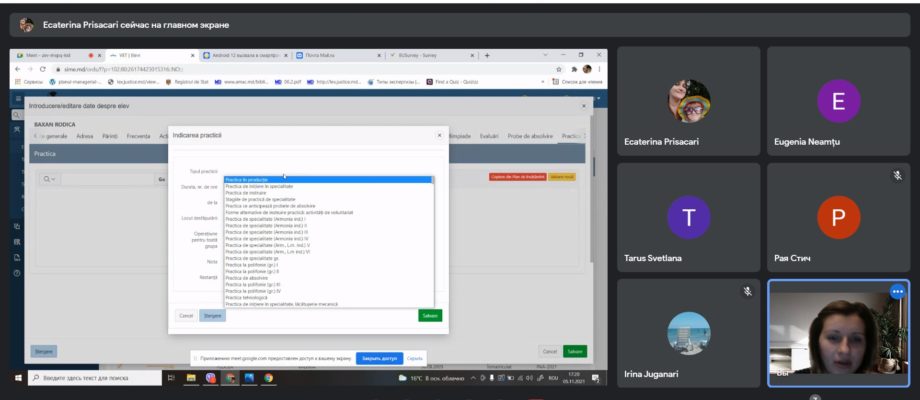Close the Indicarea practicii dialog
This screenshot has width=920, height=400.
(439, 135)
